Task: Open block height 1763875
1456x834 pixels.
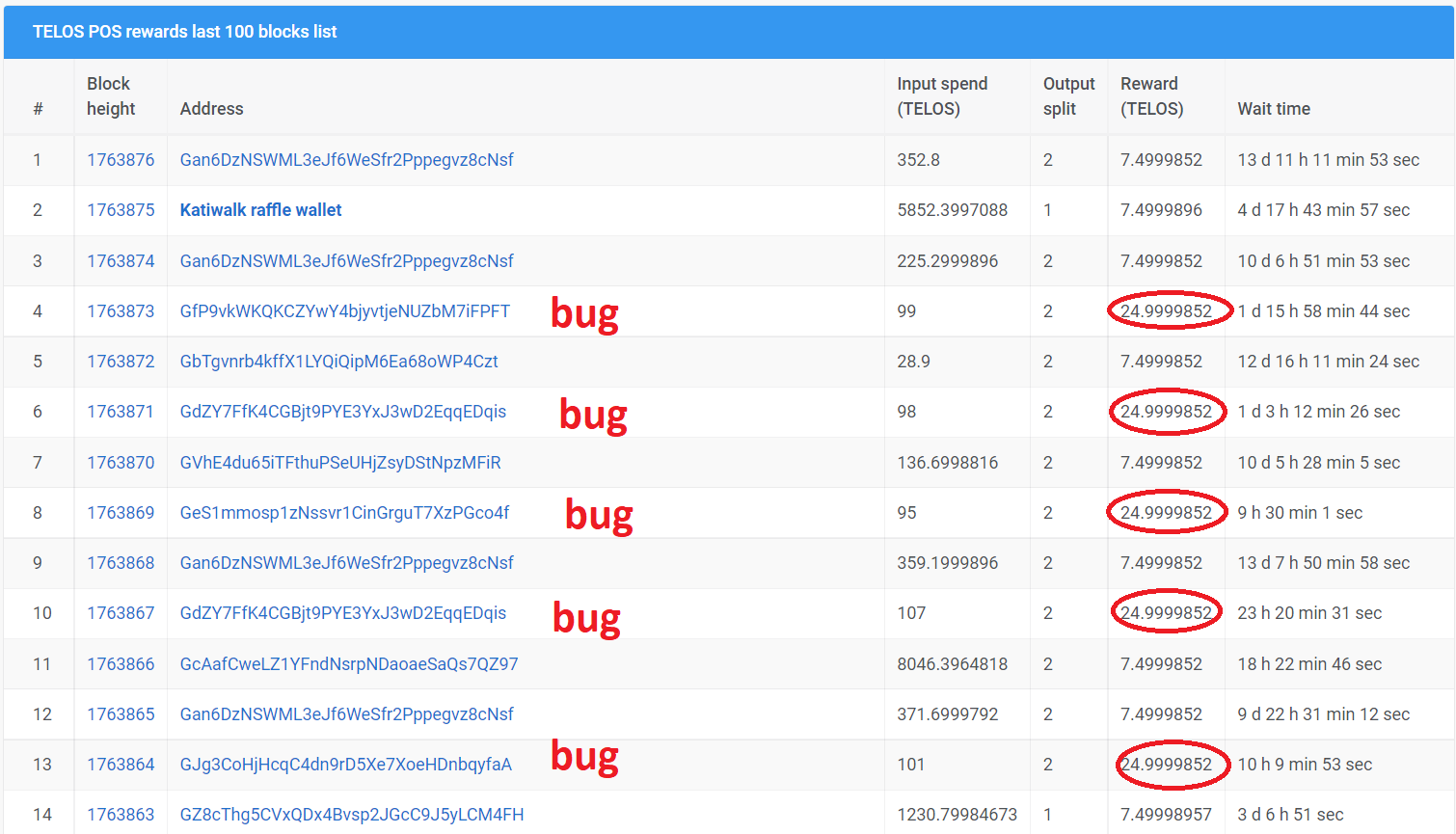Action: (121, 210)
